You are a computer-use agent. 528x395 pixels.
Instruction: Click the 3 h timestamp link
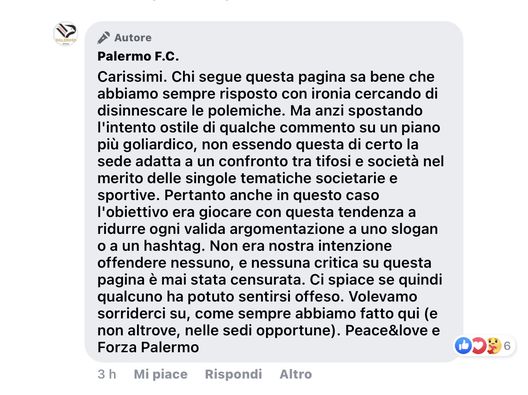point(107,374)
